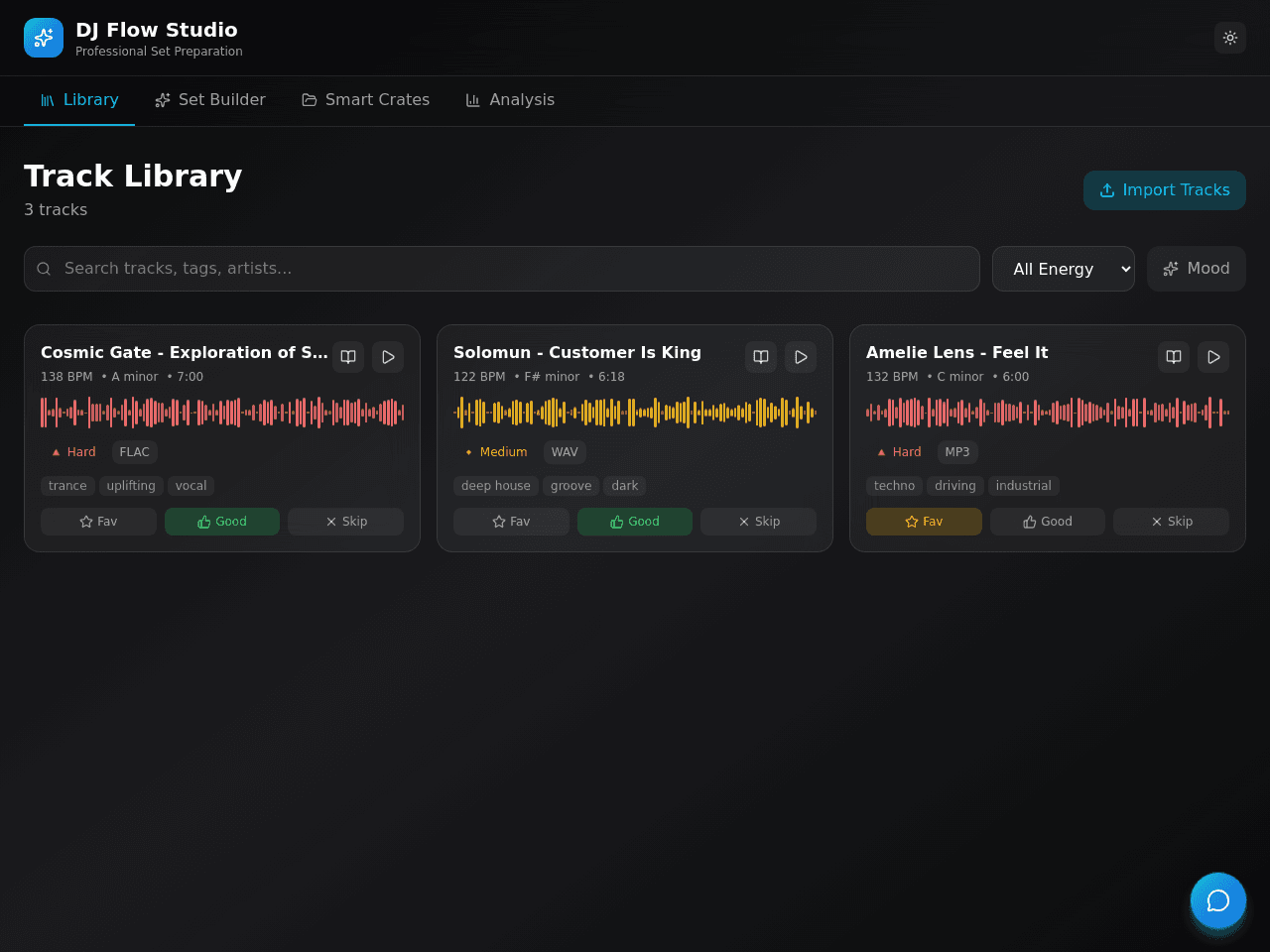The width and height of the screenshot is (1270, 952).
Task: Switch to the Smart Crates tab
Action: pyautogui.click(x=366, y=100)
